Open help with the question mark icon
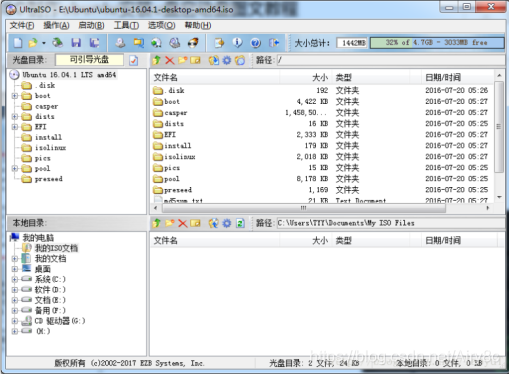Image resolution: width=509 pixels, height=375 pixels. (255, 43)
